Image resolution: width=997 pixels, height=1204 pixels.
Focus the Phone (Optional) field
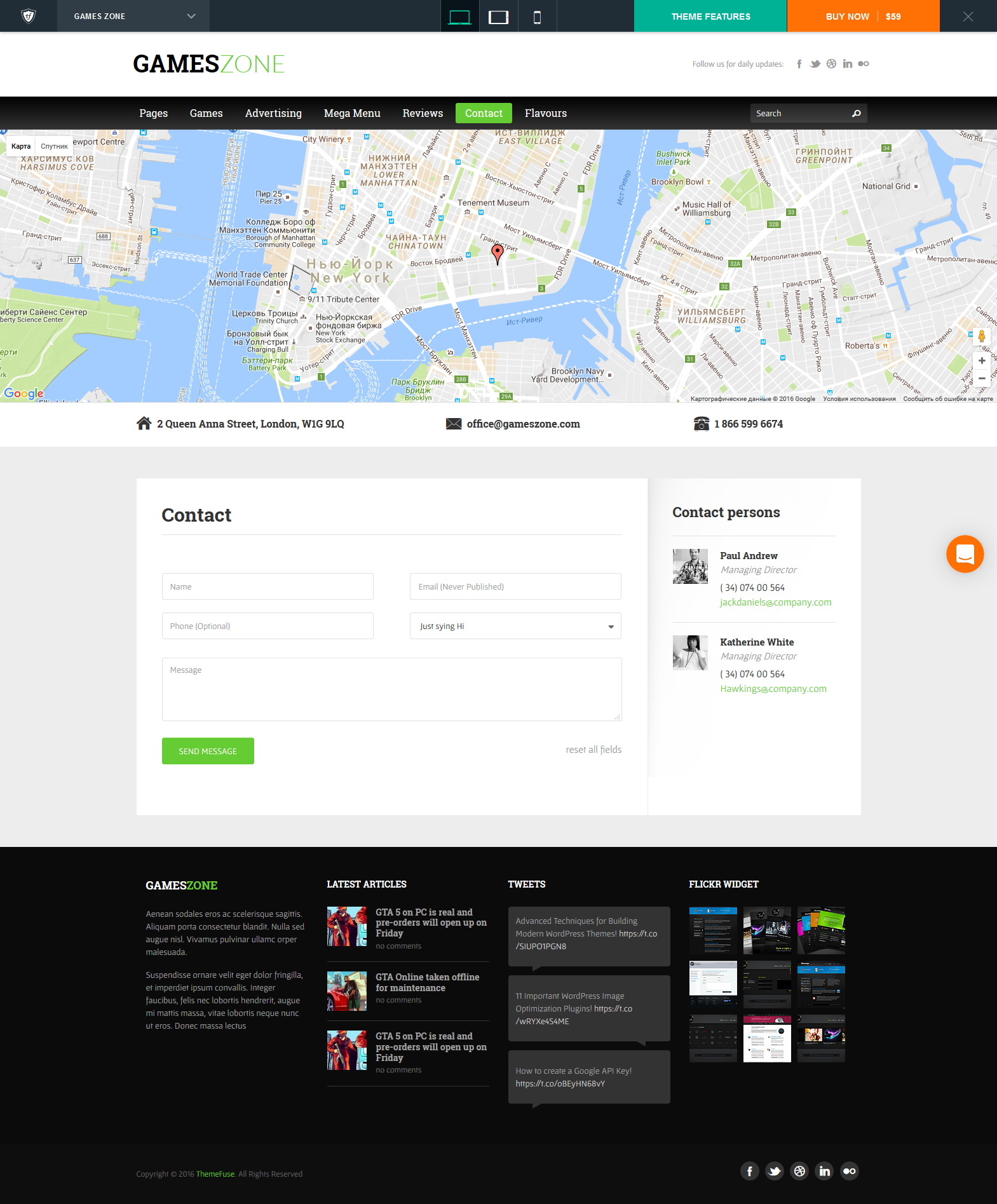click(x=268, y=626)
